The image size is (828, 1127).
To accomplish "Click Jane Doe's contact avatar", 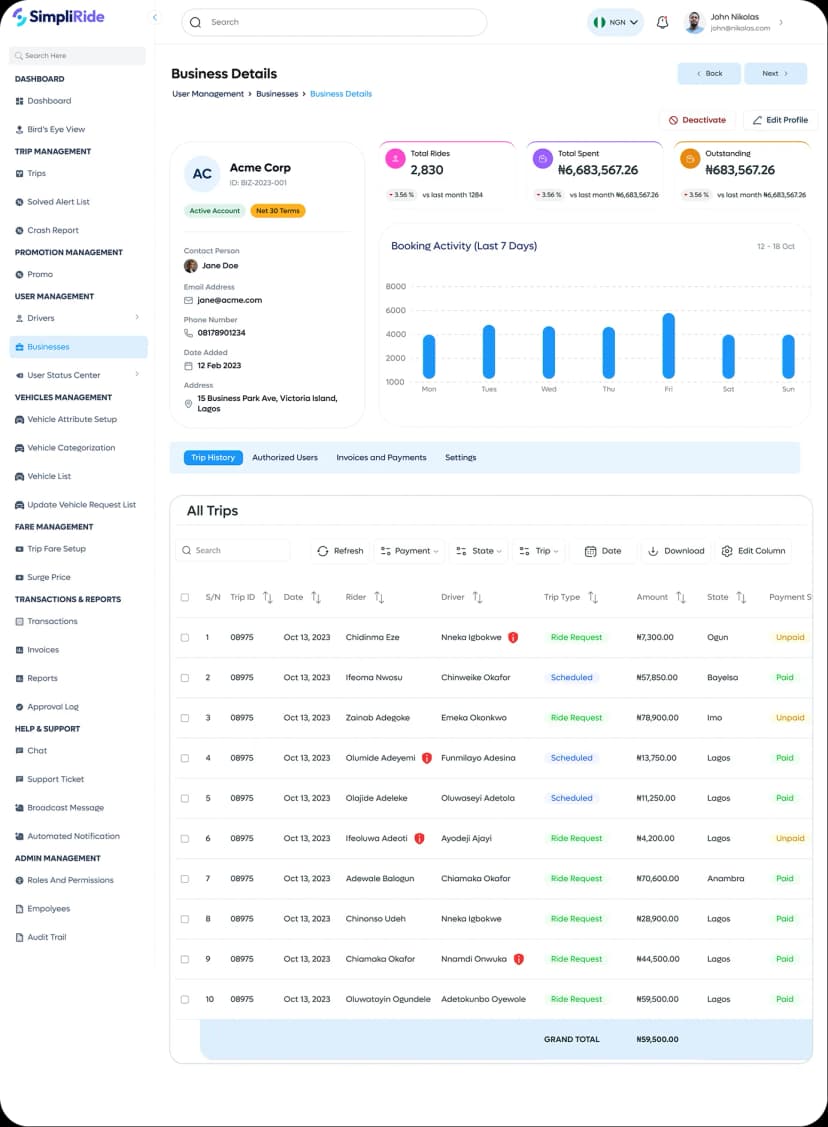I will pos(190,266).
